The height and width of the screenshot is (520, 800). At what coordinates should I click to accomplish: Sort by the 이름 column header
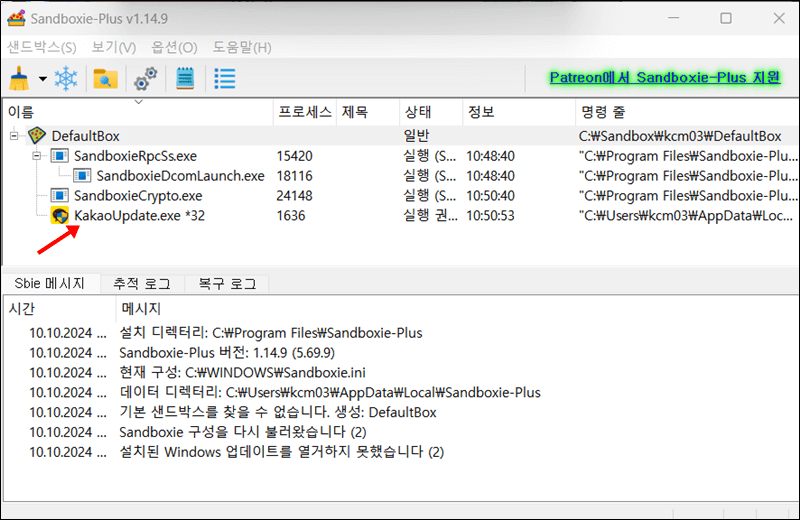(138, 112)
